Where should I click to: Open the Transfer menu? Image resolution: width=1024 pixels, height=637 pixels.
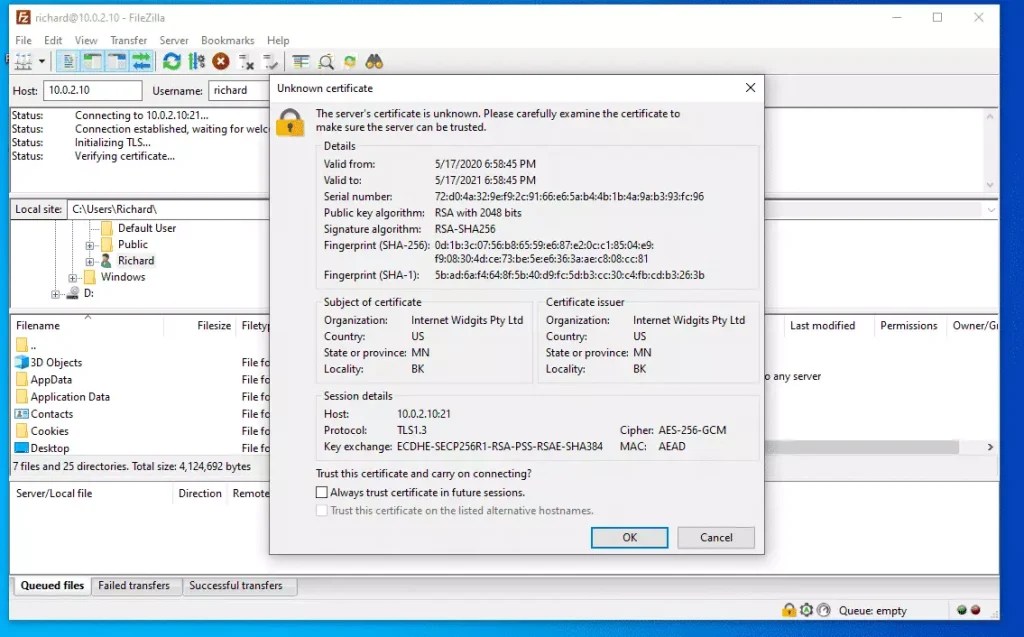point(129,40)
